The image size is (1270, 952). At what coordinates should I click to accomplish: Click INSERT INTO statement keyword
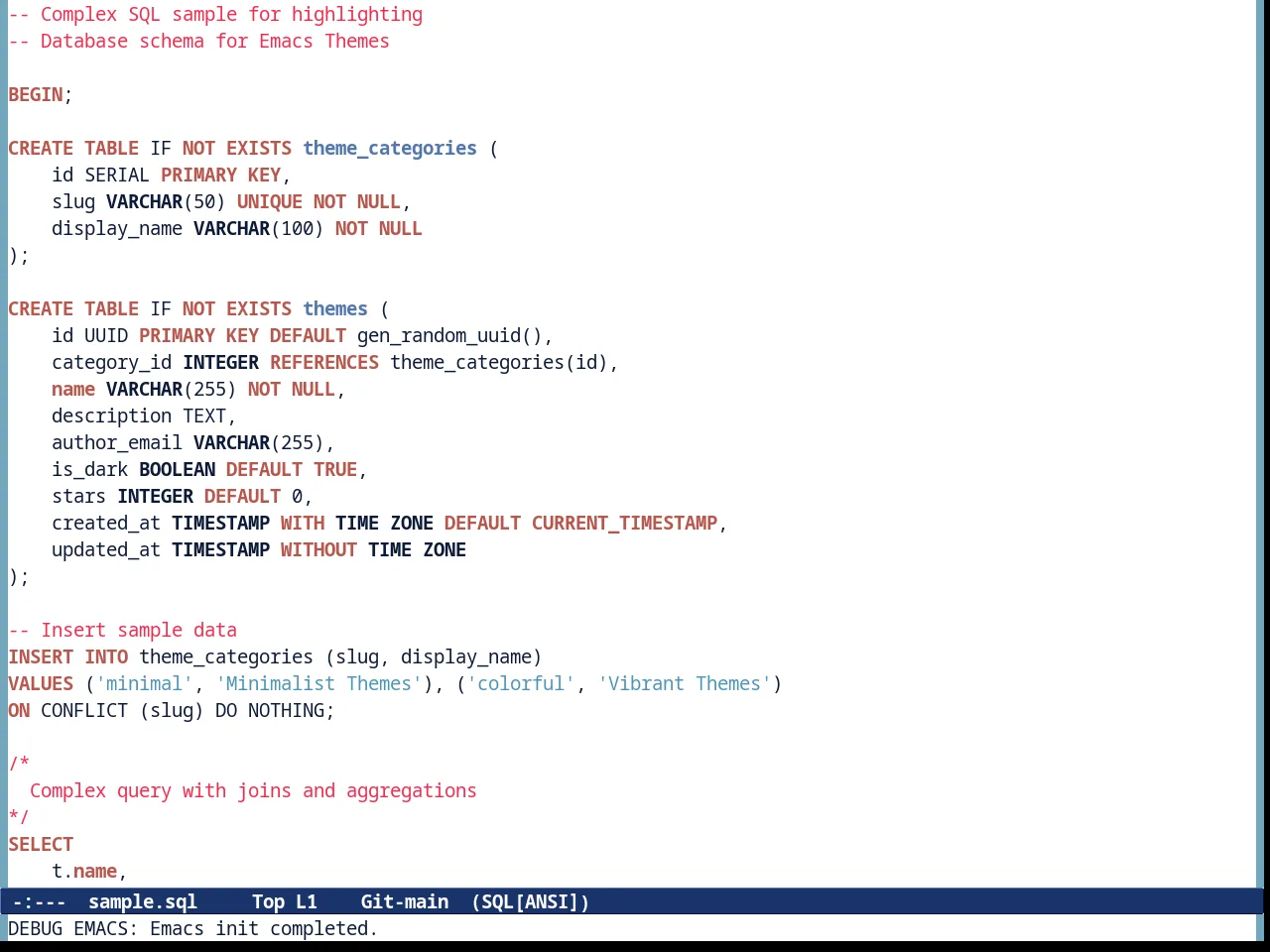(x=67, y=656)
